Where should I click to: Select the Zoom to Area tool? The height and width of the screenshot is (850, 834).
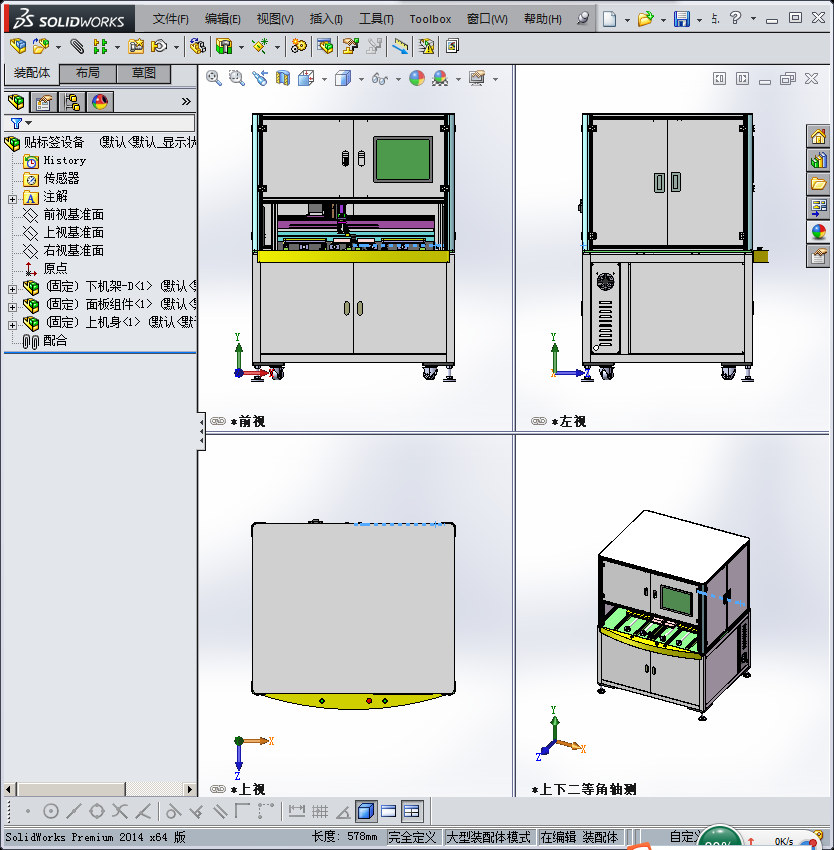[236, 79]
